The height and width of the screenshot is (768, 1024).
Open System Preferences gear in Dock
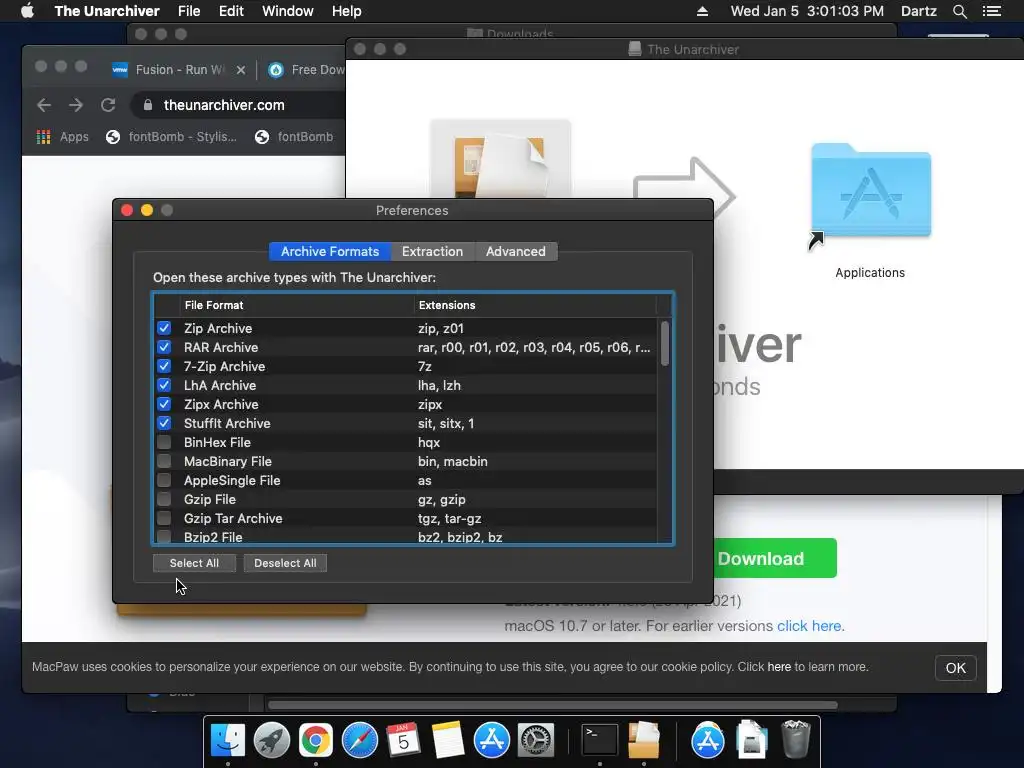536,741
